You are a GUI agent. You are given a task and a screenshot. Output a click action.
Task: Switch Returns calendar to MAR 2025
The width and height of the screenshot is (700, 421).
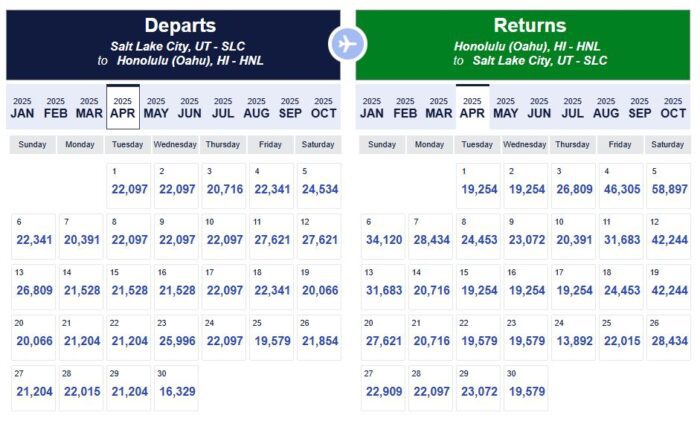coord(438,108)
